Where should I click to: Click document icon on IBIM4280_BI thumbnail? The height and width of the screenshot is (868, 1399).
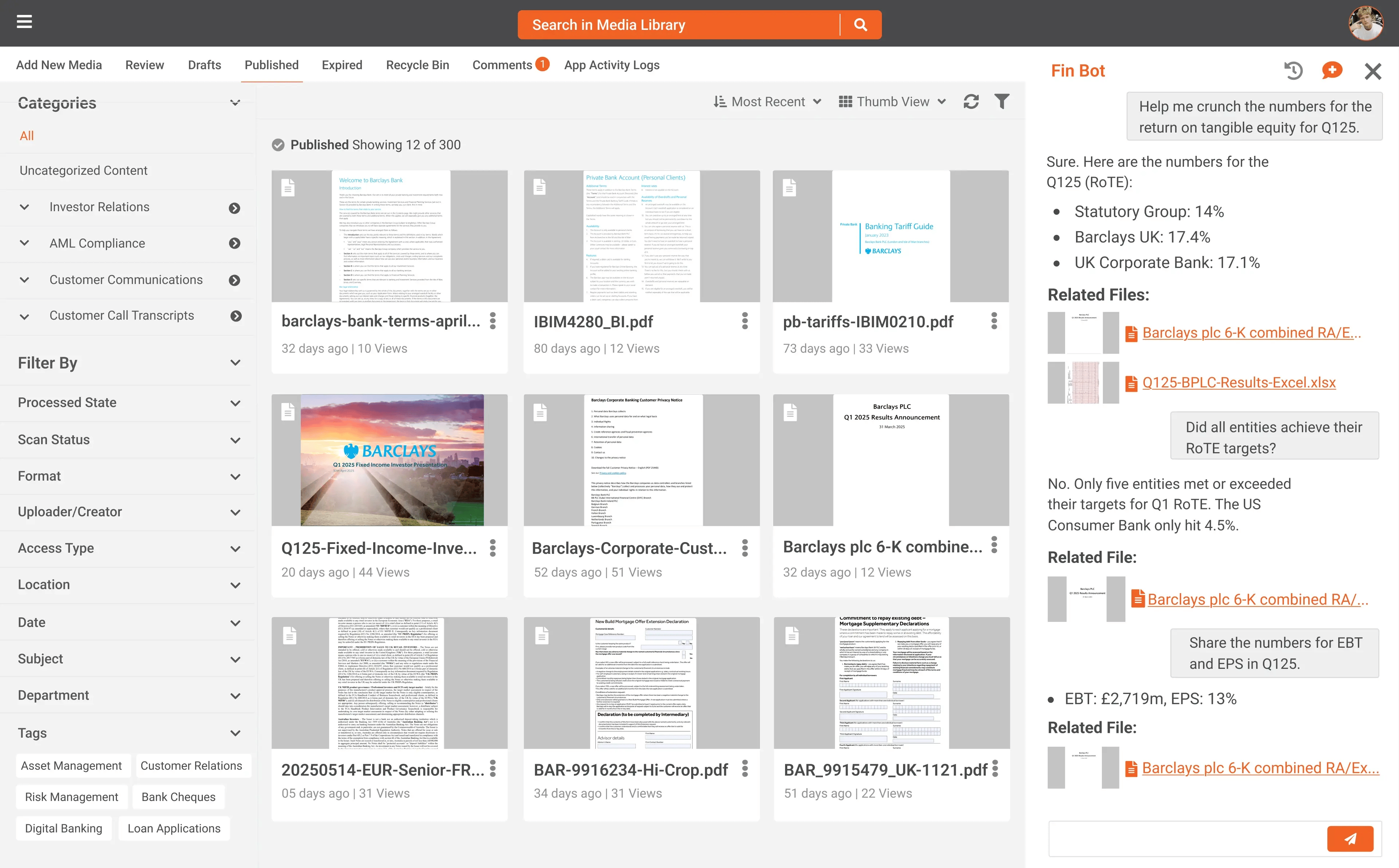(539, 186)
